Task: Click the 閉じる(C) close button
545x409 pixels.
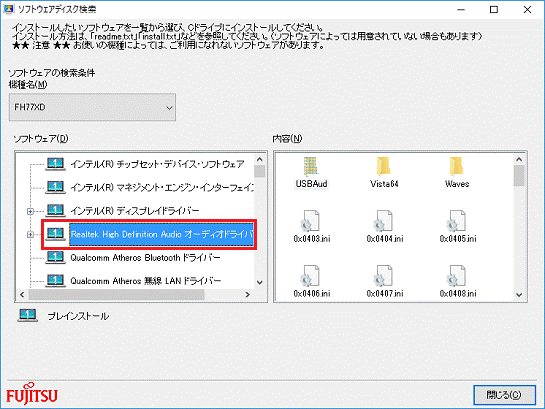Action: point(504,395)
